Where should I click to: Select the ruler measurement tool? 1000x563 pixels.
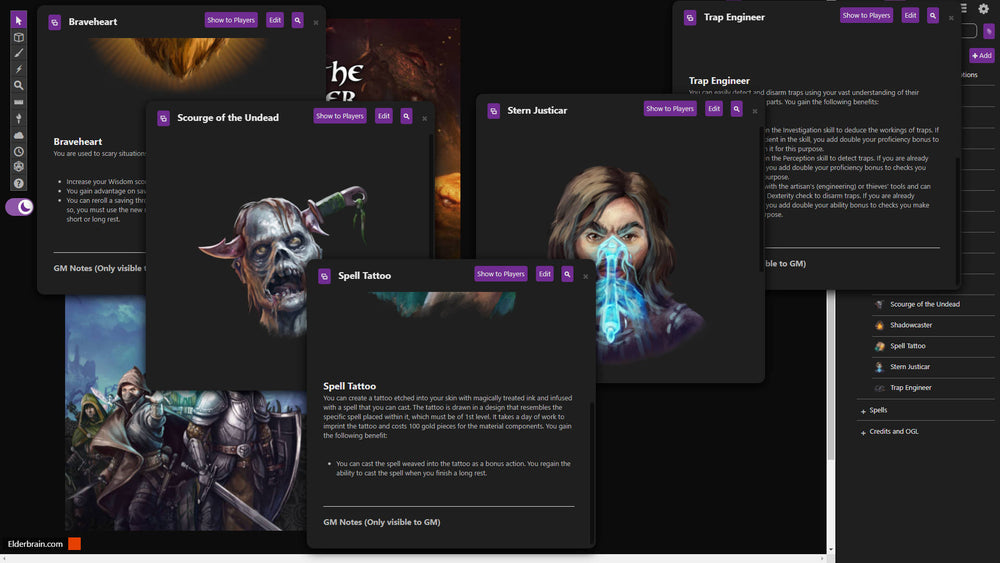pos(18,103)
